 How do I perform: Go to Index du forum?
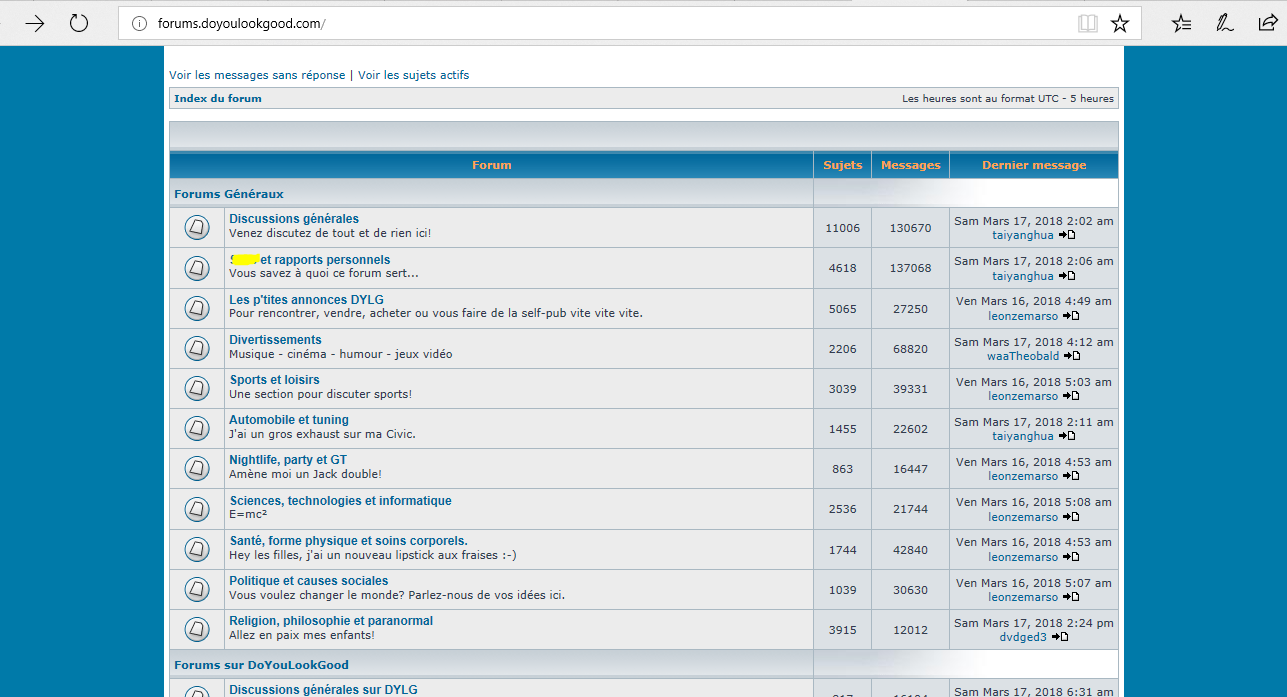click(x=218, y=98)
